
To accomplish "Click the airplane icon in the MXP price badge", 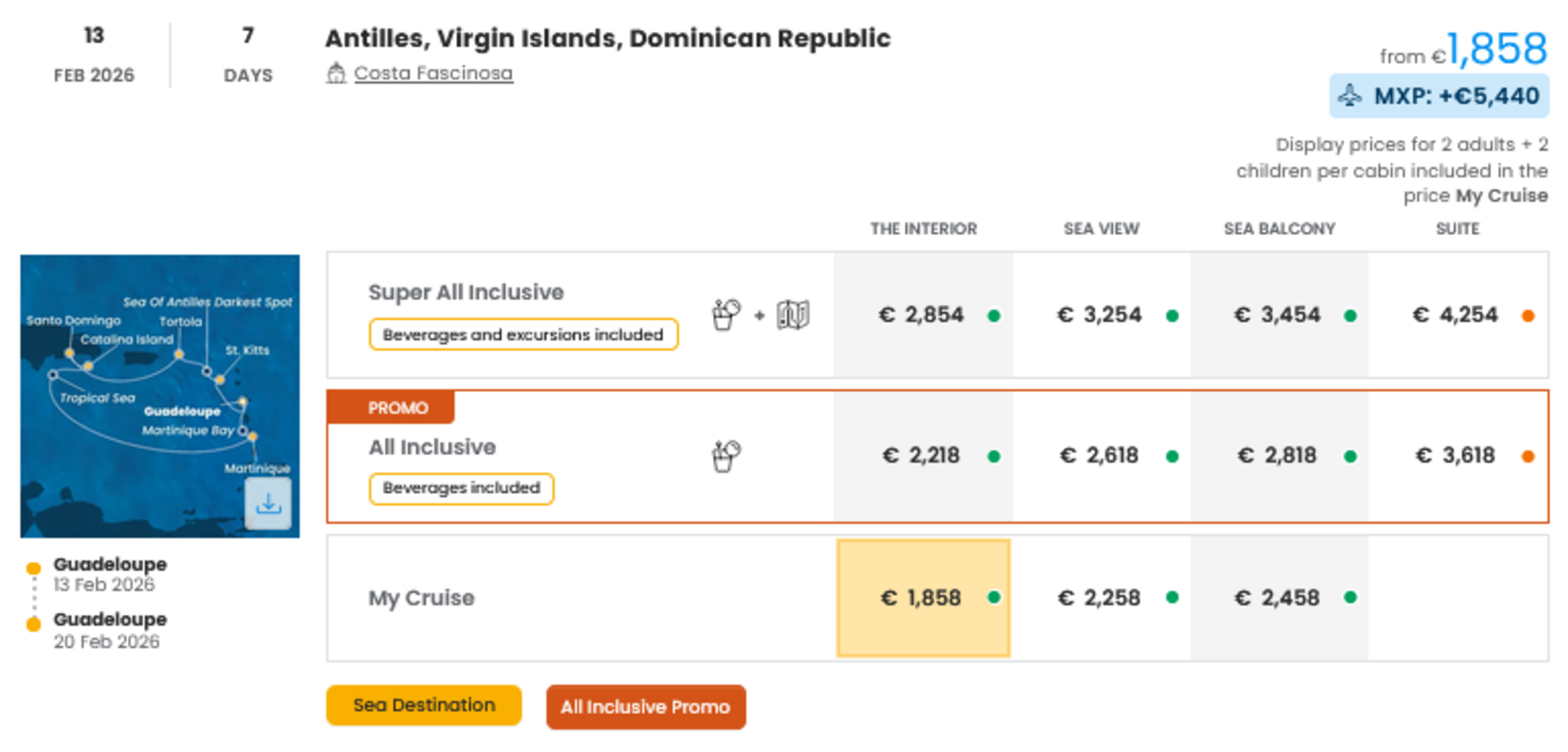I will (1352, 95).
